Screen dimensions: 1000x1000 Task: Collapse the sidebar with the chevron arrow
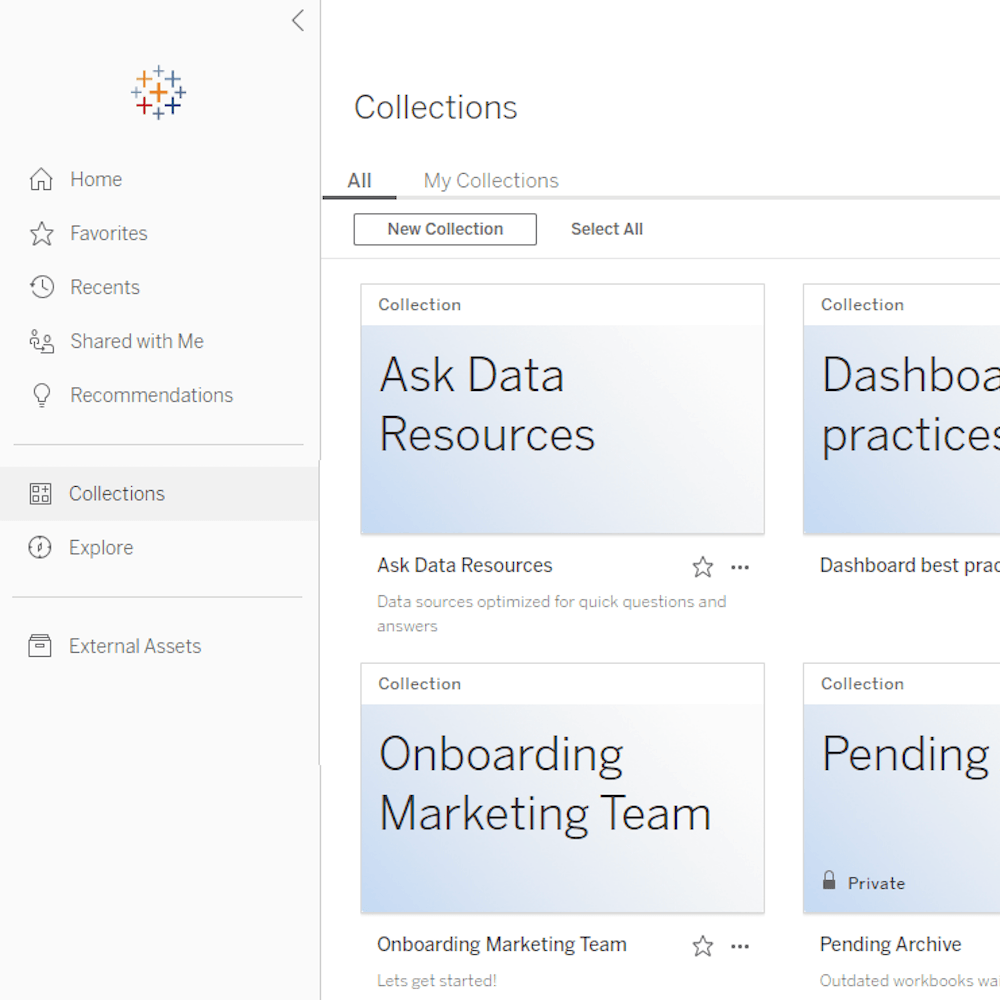point(297,21)
